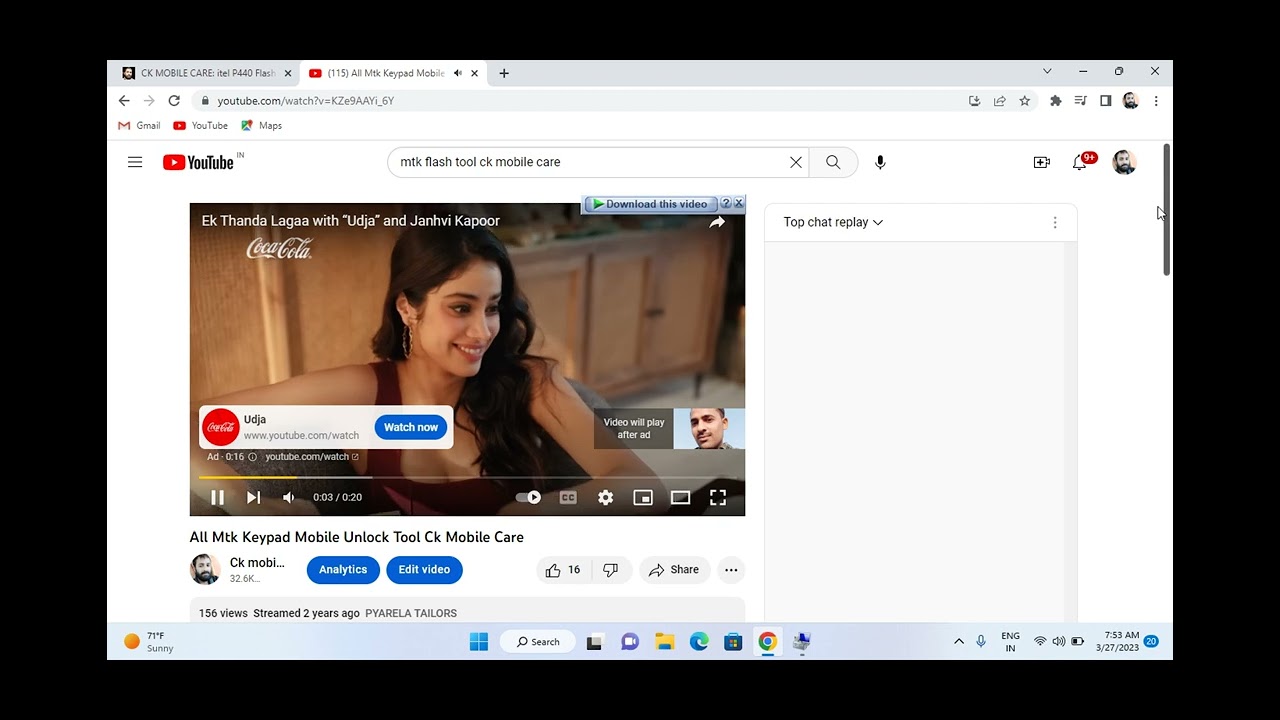1280x720 pixels.
Task: Toggle closed captions CC button
Action: point(568,497)
